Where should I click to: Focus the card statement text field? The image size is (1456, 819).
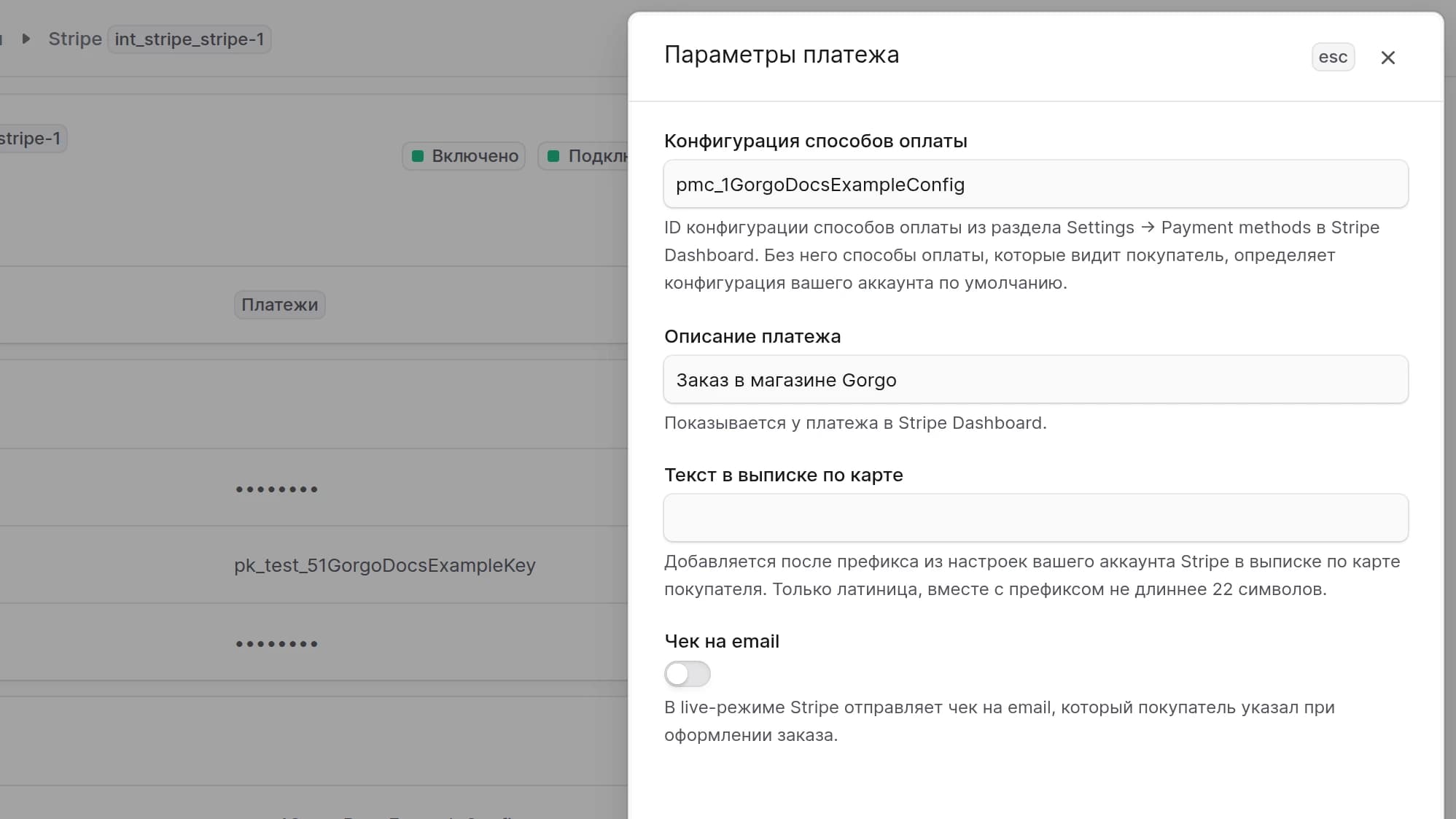tap(1035, 519)
